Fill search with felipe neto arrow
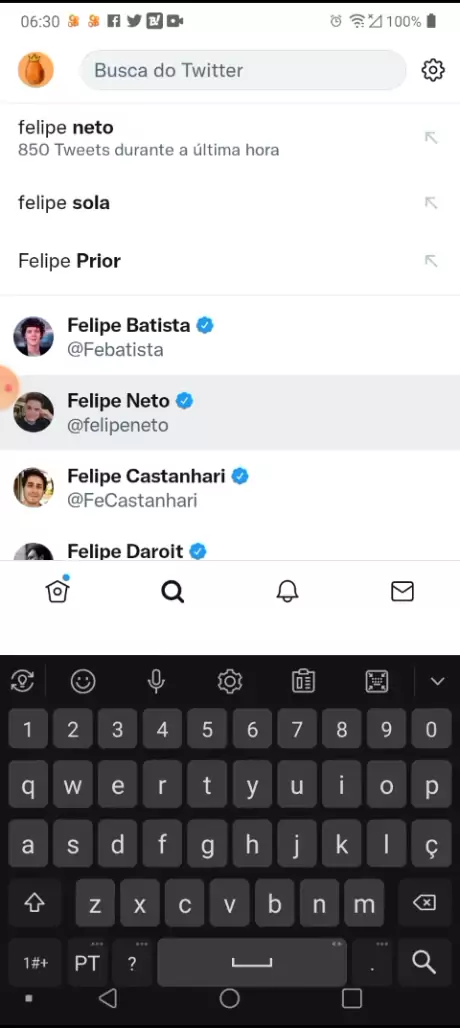460x1028 pixels. point(431,137)
